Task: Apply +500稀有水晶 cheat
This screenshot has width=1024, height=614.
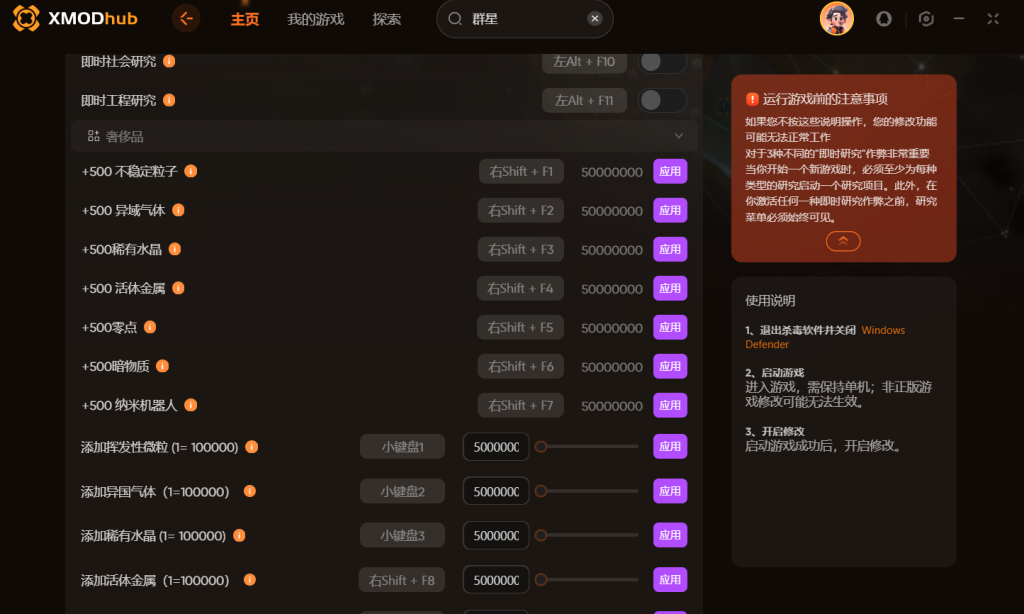Action: click(670, 250)
